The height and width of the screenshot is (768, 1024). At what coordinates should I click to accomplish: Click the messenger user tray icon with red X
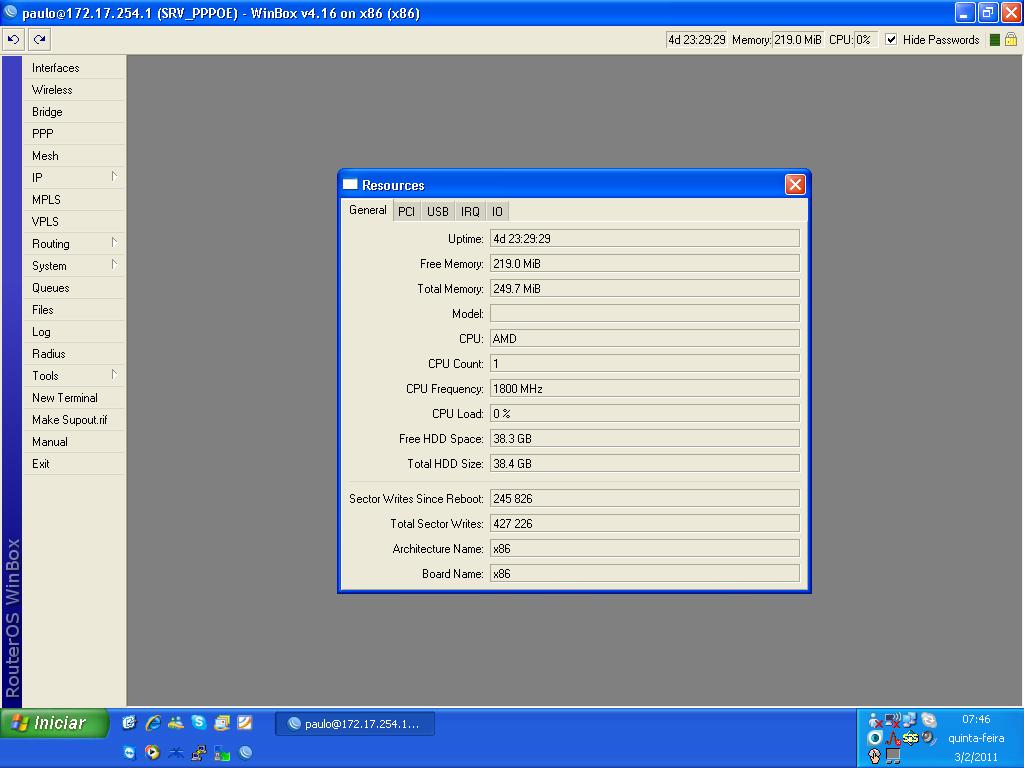[875, 721]
